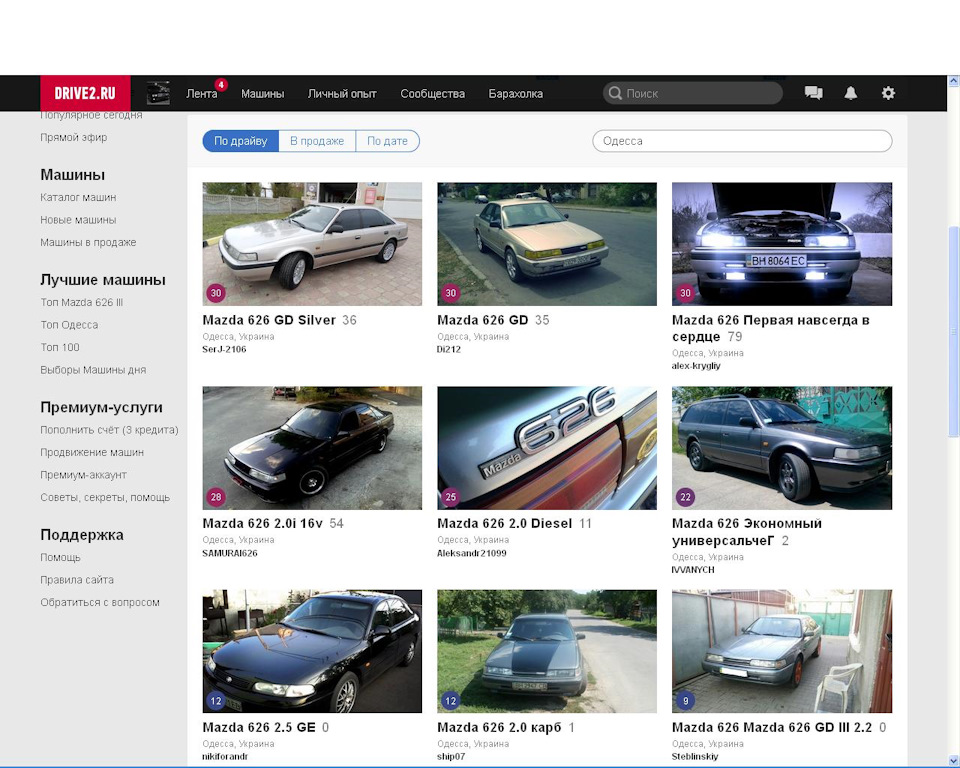Screen dimensions: 960x768
Task: Click drive badge 28 on Mazda 626 2.0i 16v
Action: click(216, 497)
